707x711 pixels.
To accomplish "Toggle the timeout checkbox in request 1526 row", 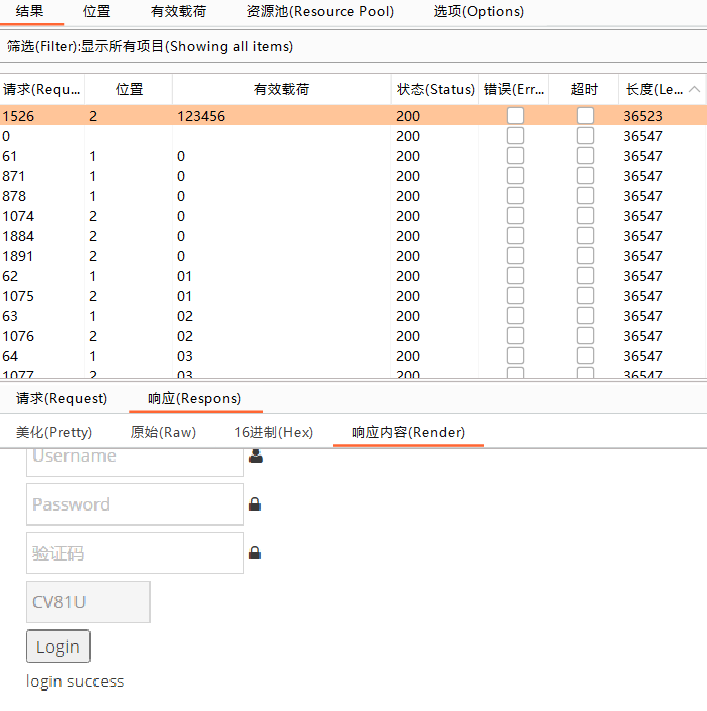I will pos(585,116).
